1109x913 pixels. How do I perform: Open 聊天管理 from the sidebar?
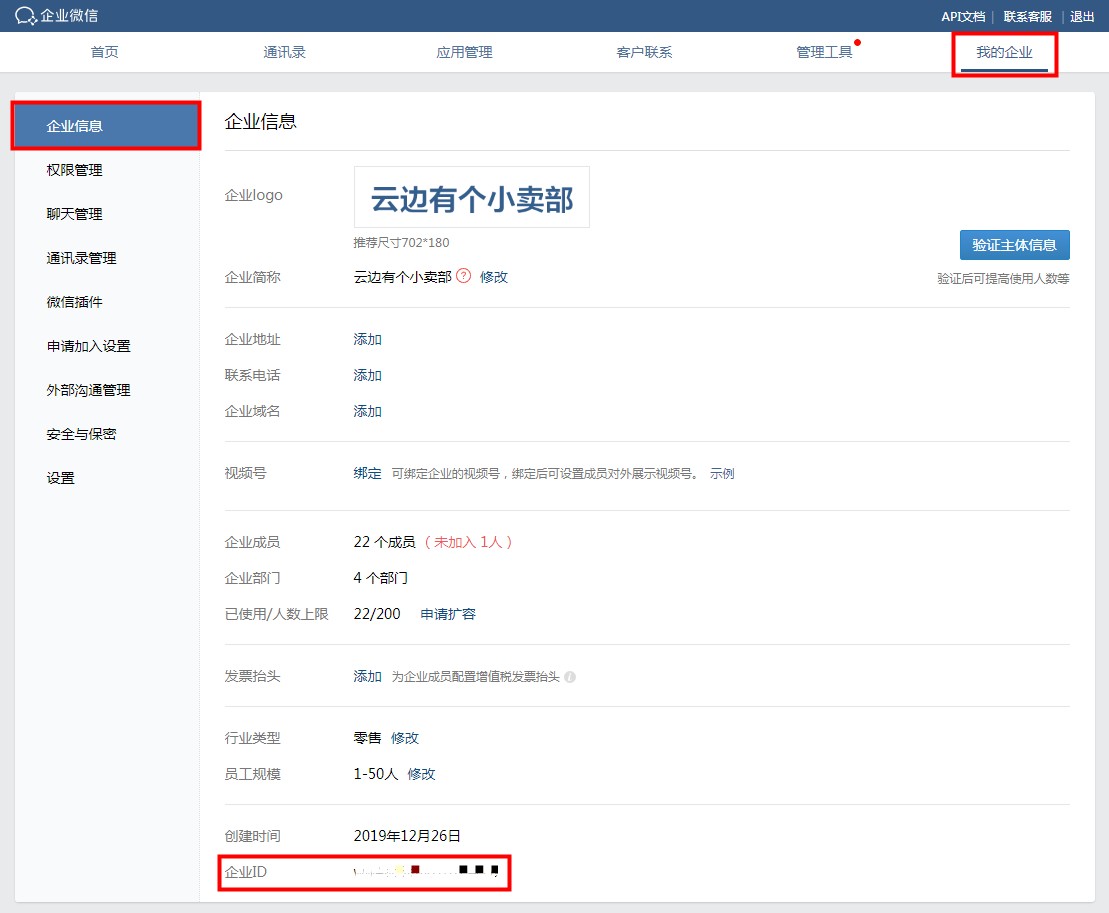[74, 214]
